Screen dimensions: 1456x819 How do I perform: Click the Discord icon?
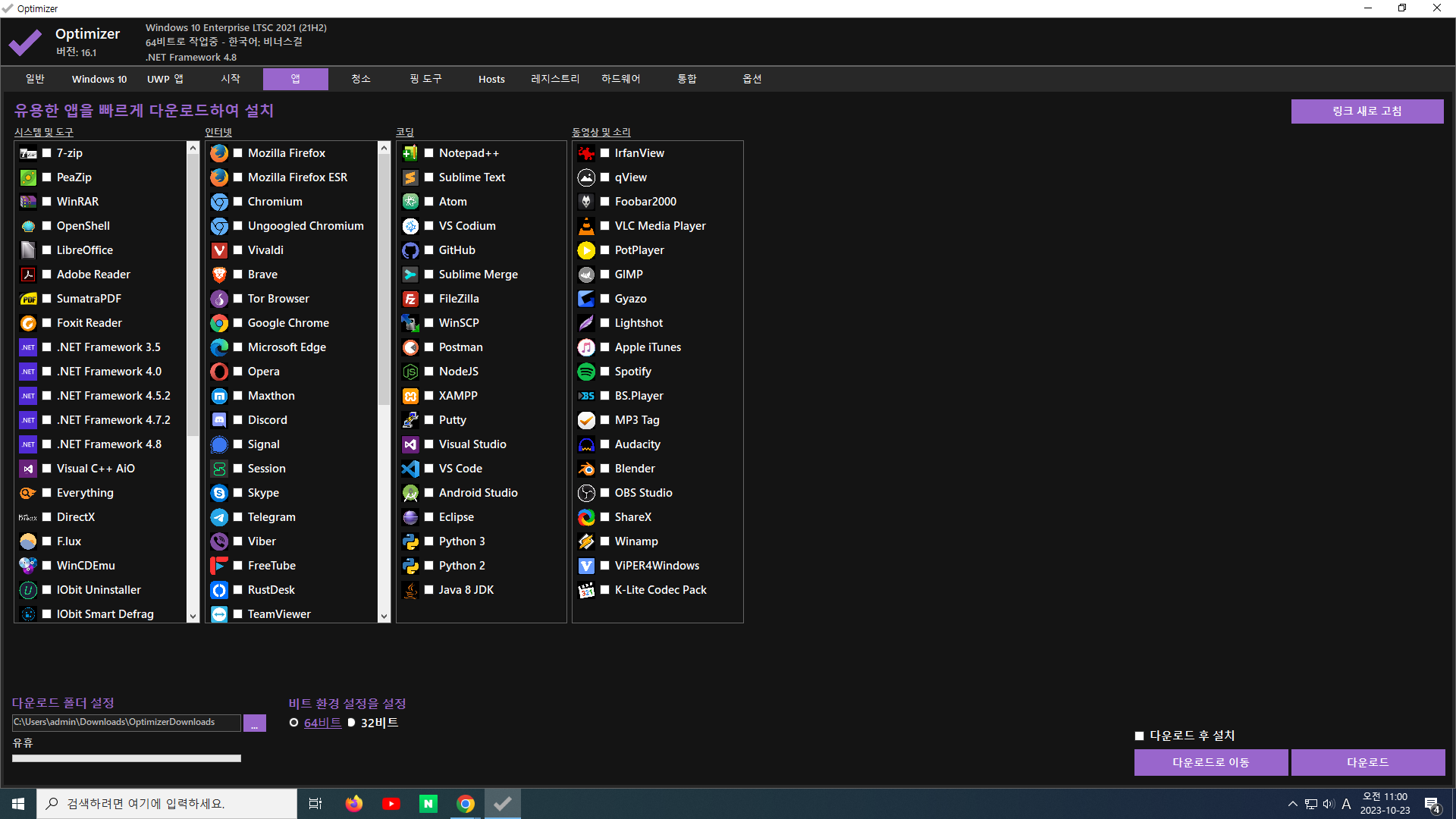[219, 420]
